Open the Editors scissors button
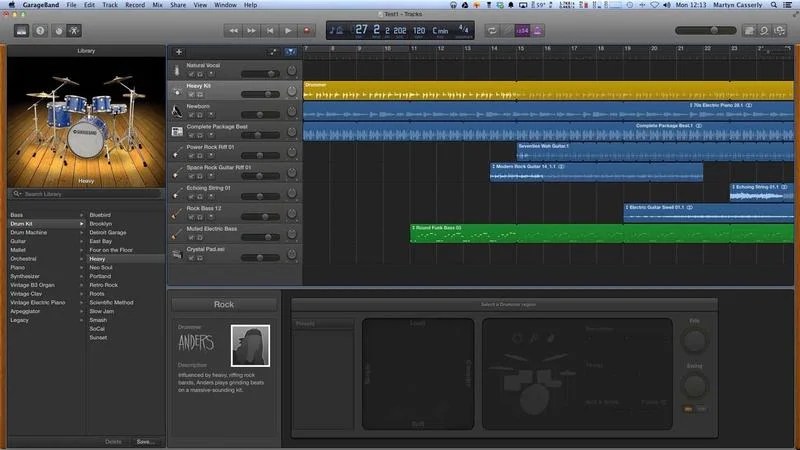800x450 pixels. tap(74, 31)
